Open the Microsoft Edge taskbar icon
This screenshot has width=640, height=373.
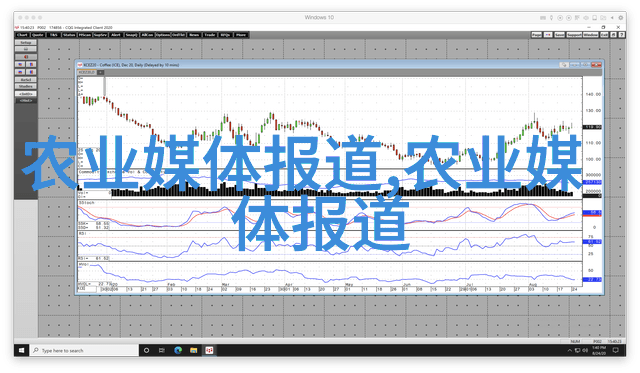(178, 350)
